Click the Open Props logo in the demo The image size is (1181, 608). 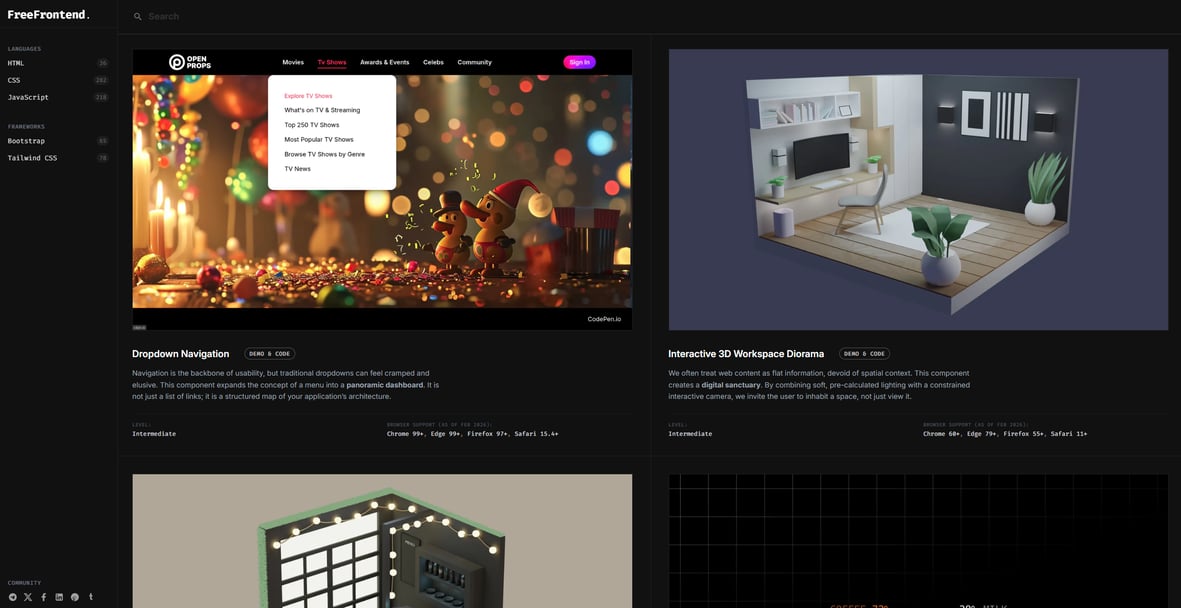190,62
